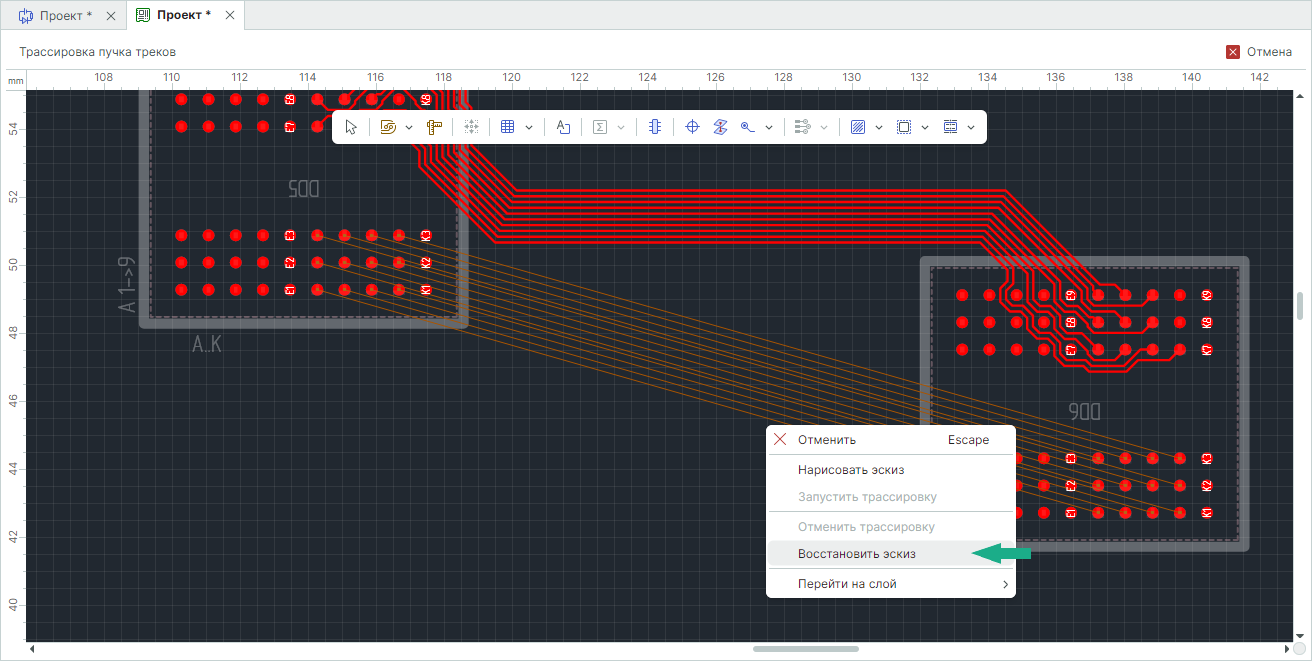Click 'Отменить' in the context menu

[826, 440]
